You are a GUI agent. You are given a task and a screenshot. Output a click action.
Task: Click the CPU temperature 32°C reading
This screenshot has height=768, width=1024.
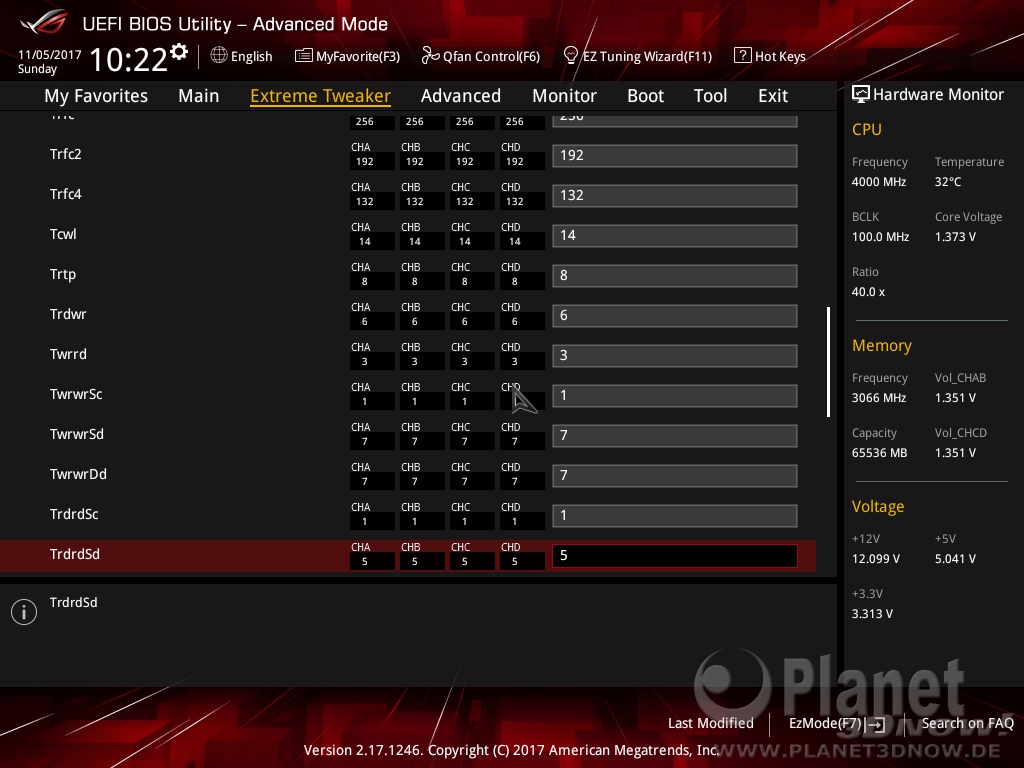(948, 182)
